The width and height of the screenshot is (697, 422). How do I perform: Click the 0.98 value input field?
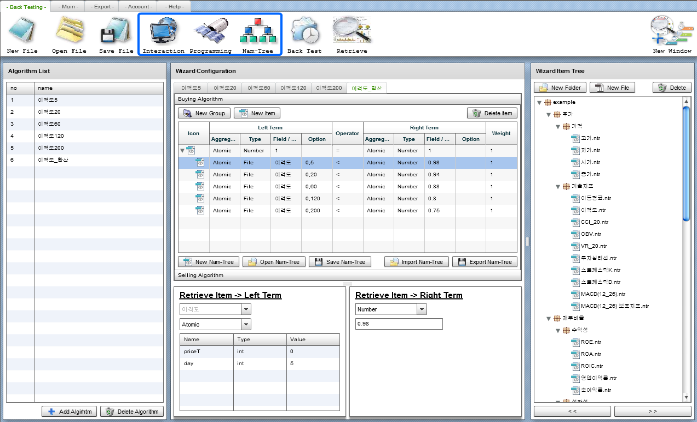click(398, 324)
